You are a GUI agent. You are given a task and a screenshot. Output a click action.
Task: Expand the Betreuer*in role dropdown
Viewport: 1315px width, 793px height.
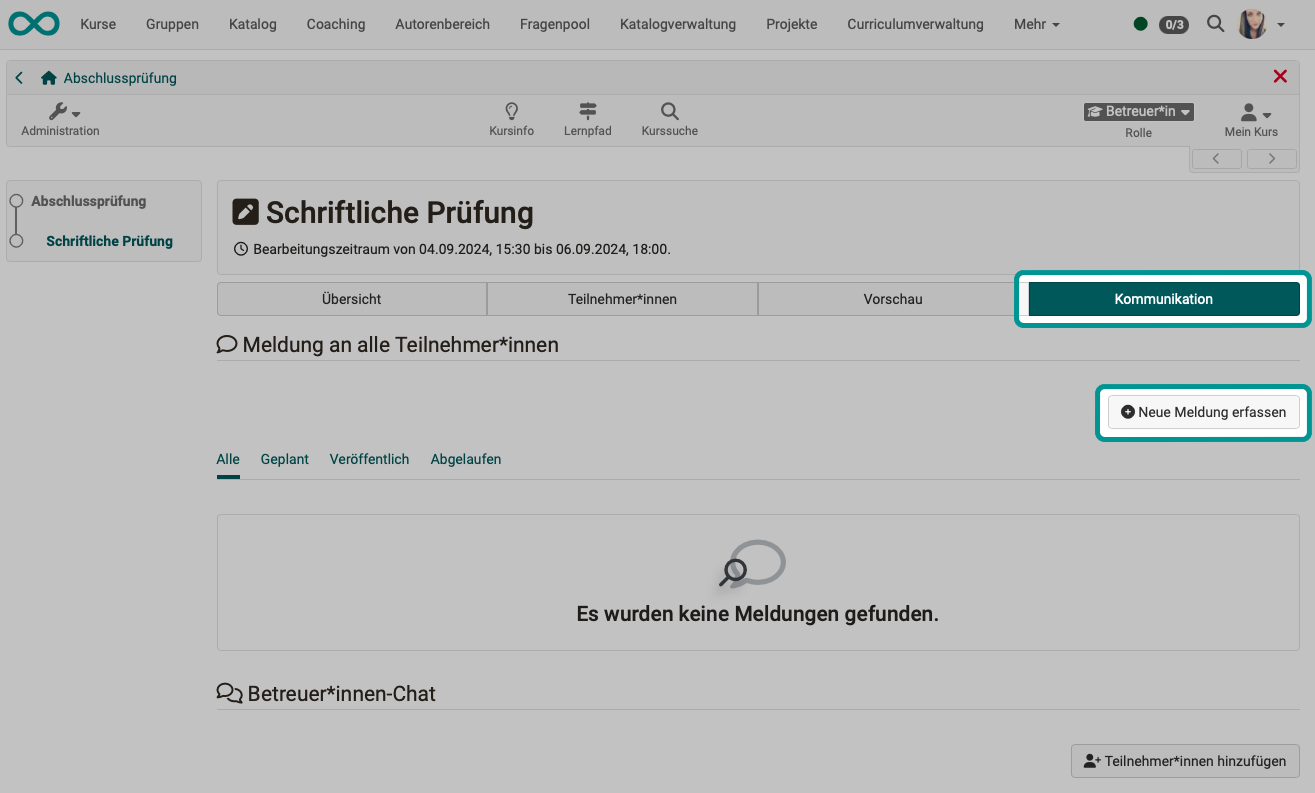tap(1138, 112)
